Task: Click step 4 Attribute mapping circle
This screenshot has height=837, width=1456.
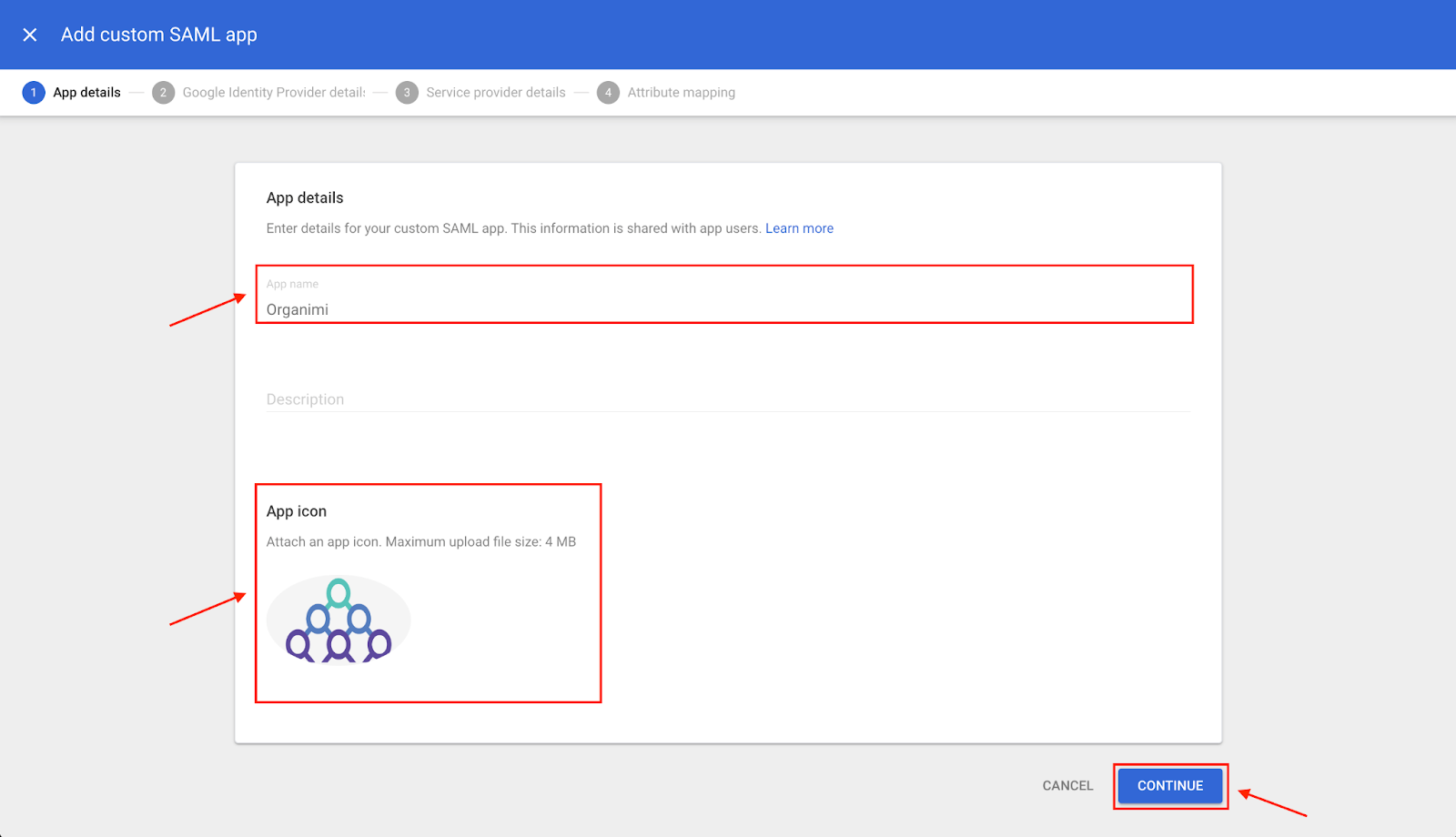Action: tap(607, 92)
